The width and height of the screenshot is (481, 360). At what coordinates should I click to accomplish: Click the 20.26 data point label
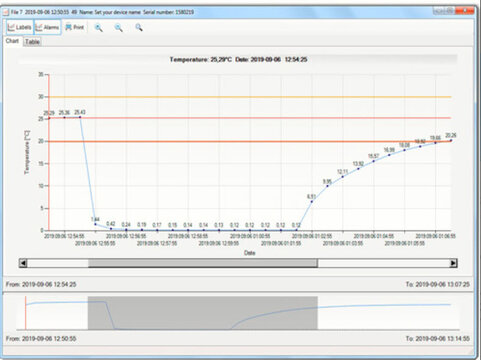[x=451, y=135]
